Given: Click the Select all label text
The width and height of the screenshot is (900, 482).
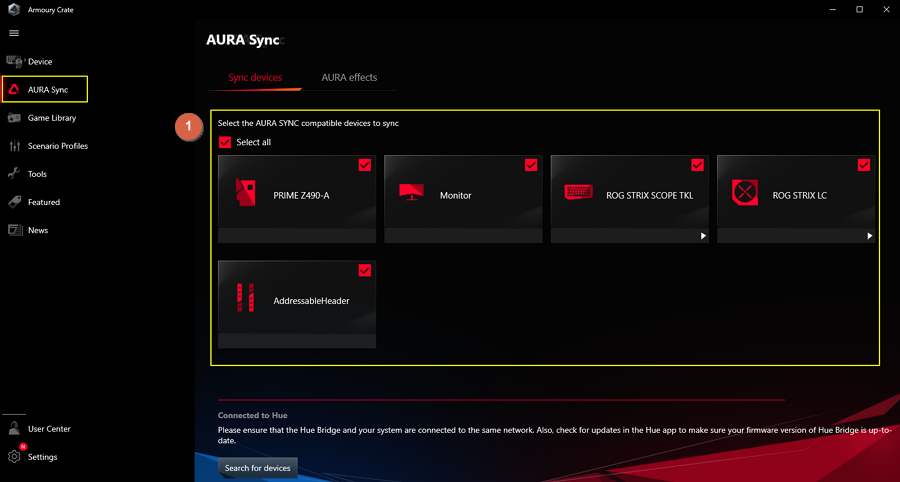Looking at the screenshot, I should pos(254,142).
